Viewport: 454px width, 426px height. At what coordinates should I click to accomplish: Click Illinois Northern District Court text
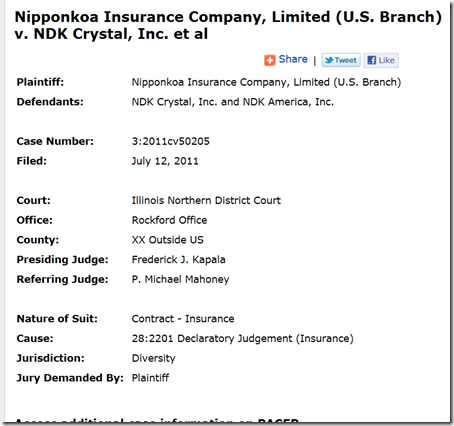click(x=206, y=200)
